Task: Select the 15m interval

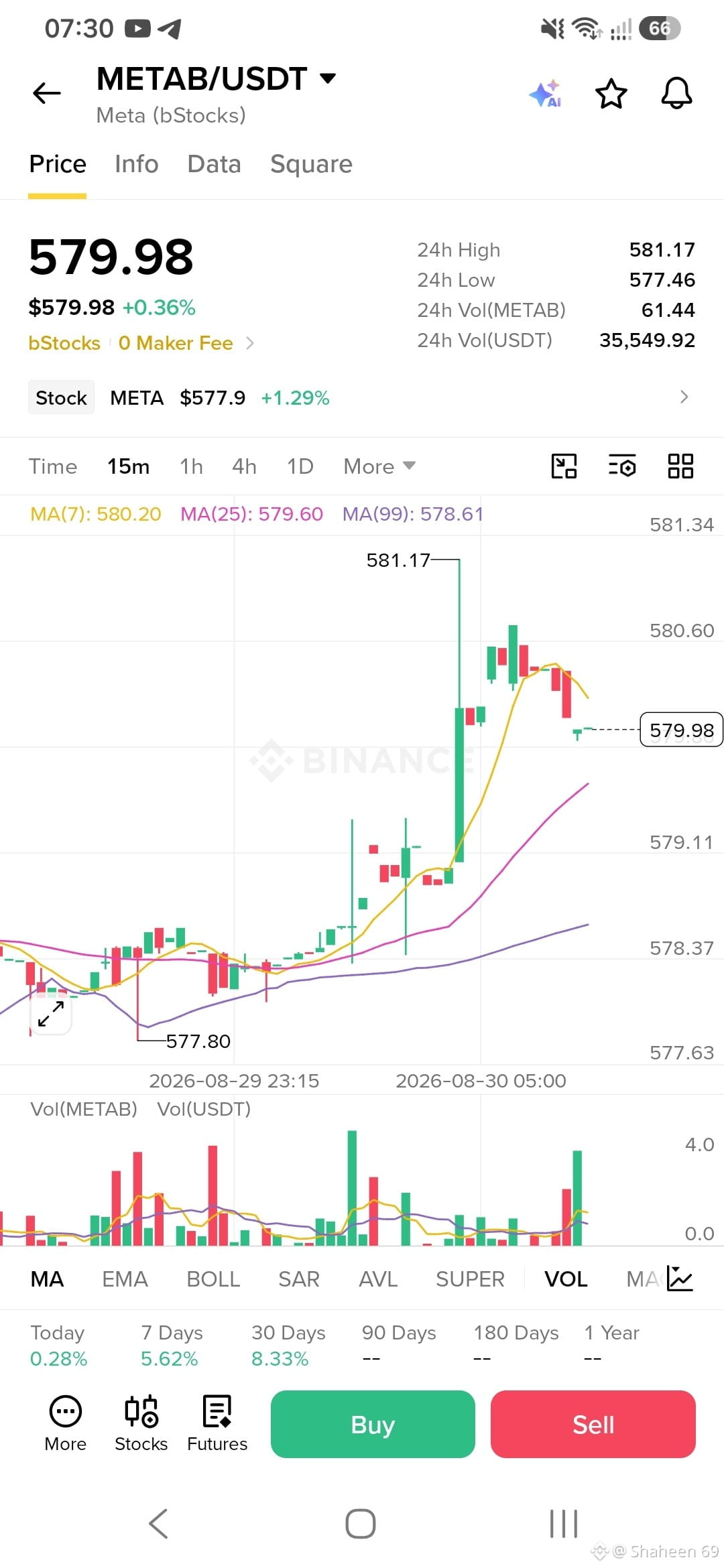Action: point(129,466)
